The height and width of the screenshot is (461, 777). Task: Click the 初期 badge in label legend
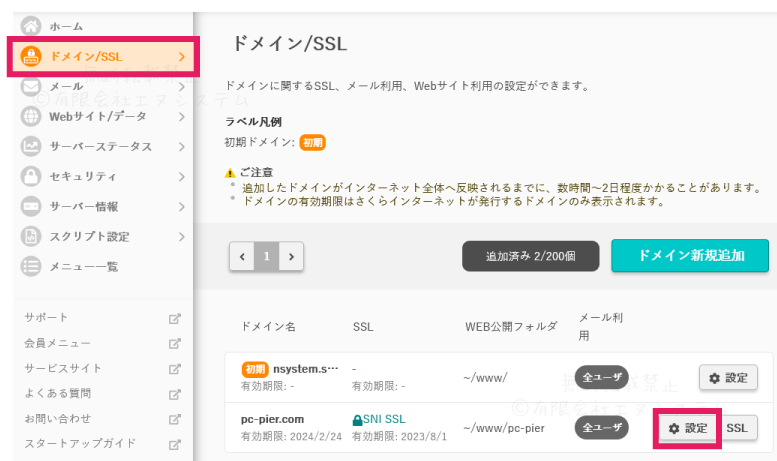[312, 143]
